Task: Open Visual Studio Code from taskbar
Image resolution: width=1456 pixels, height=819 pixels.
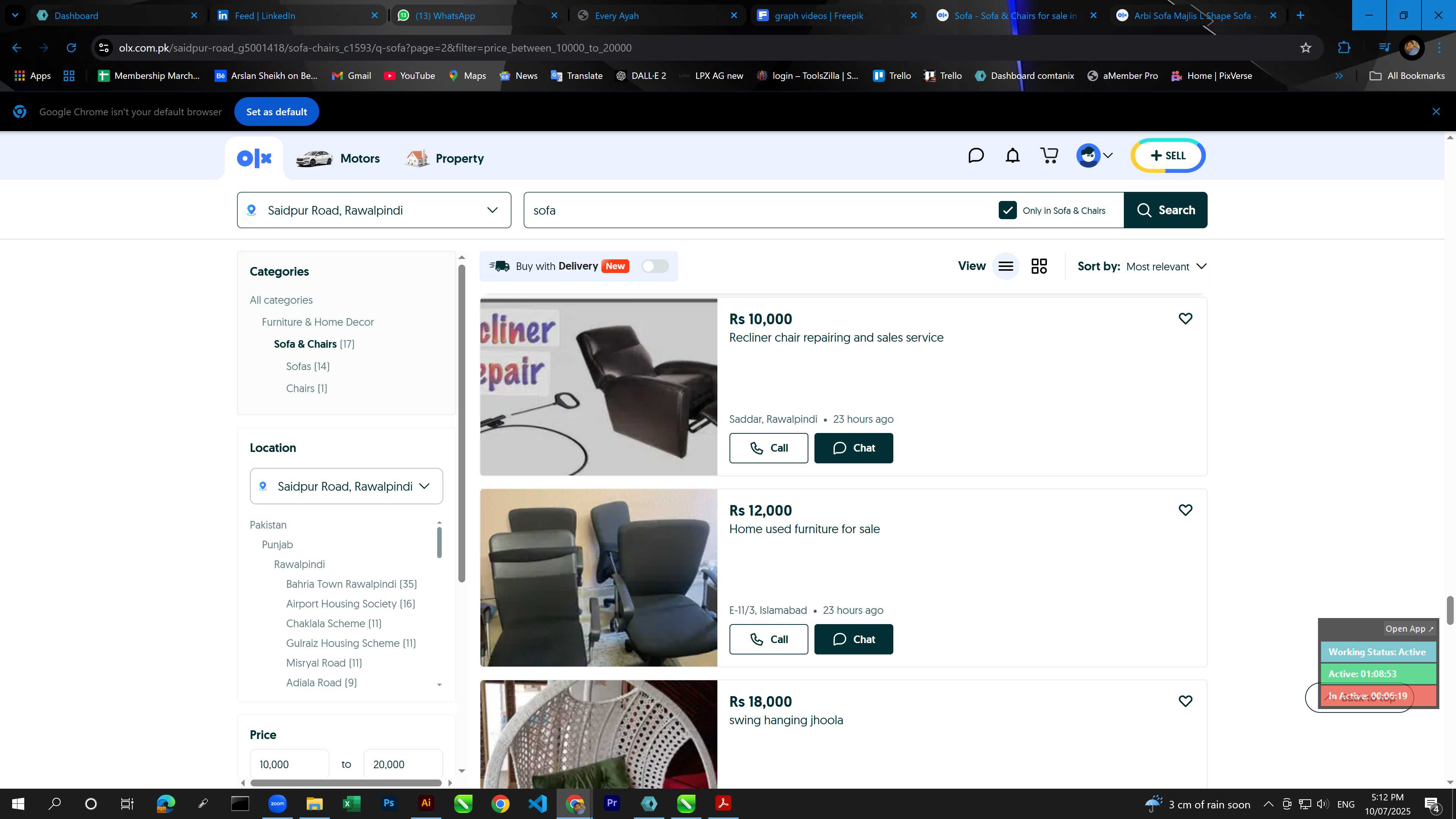Action: (x=538, y=803)
